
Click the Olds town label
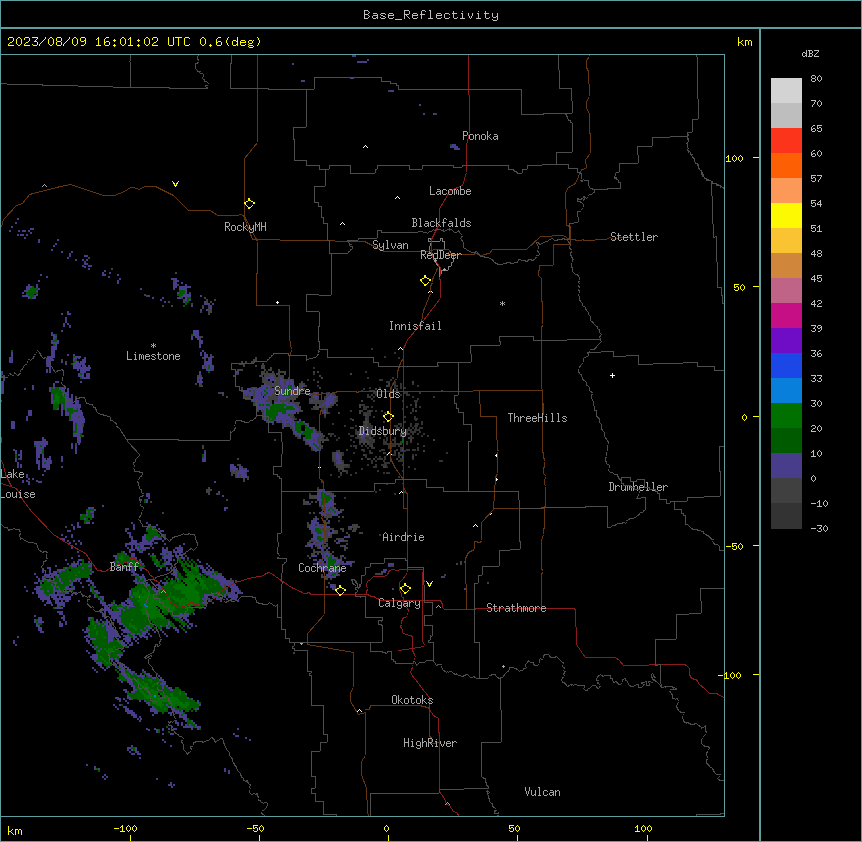388,394
